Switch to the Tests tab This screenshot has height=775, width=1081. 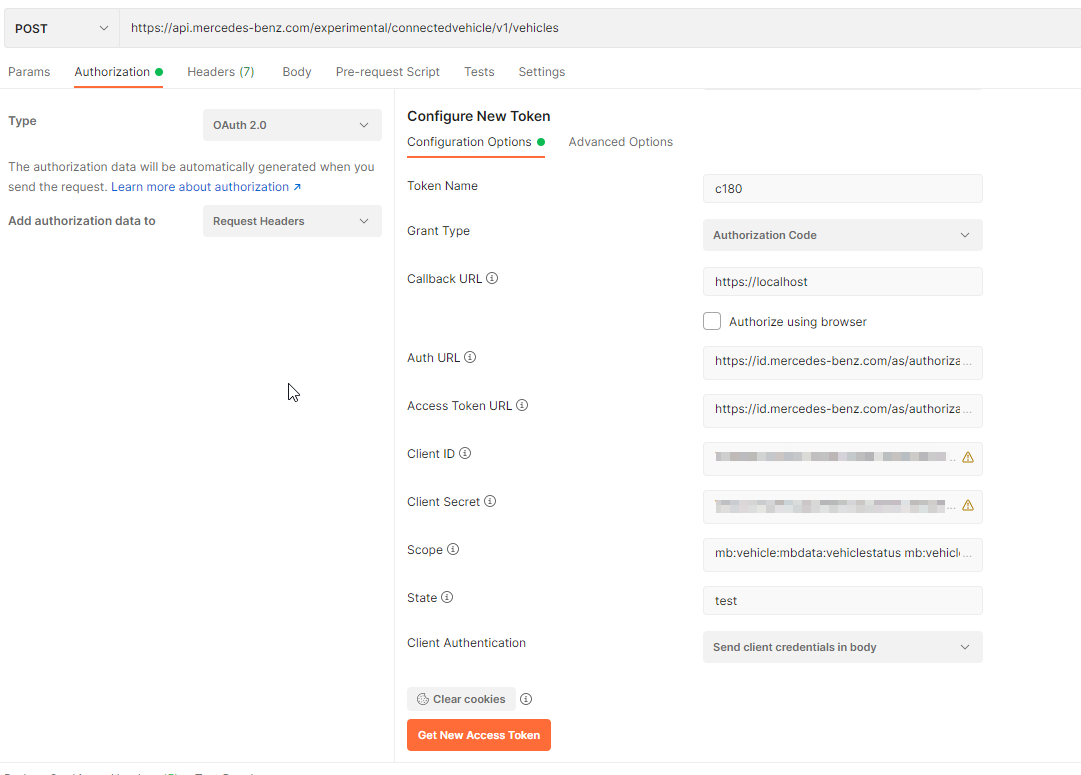[479, 72]
